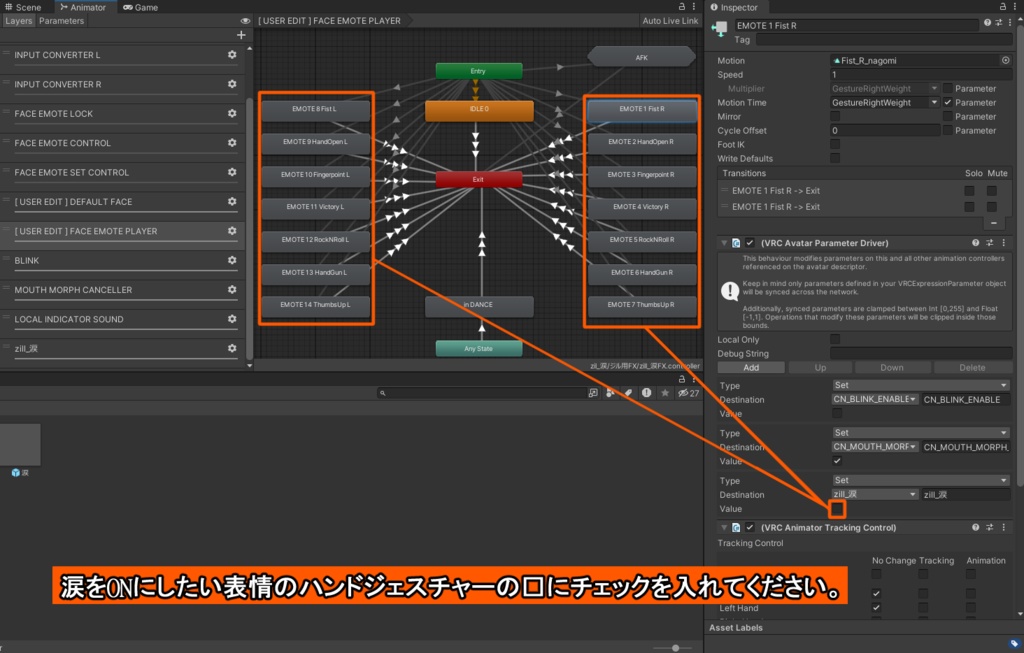Click the Inspector lock icon

pyautogui.click(x=1002, y=7)
